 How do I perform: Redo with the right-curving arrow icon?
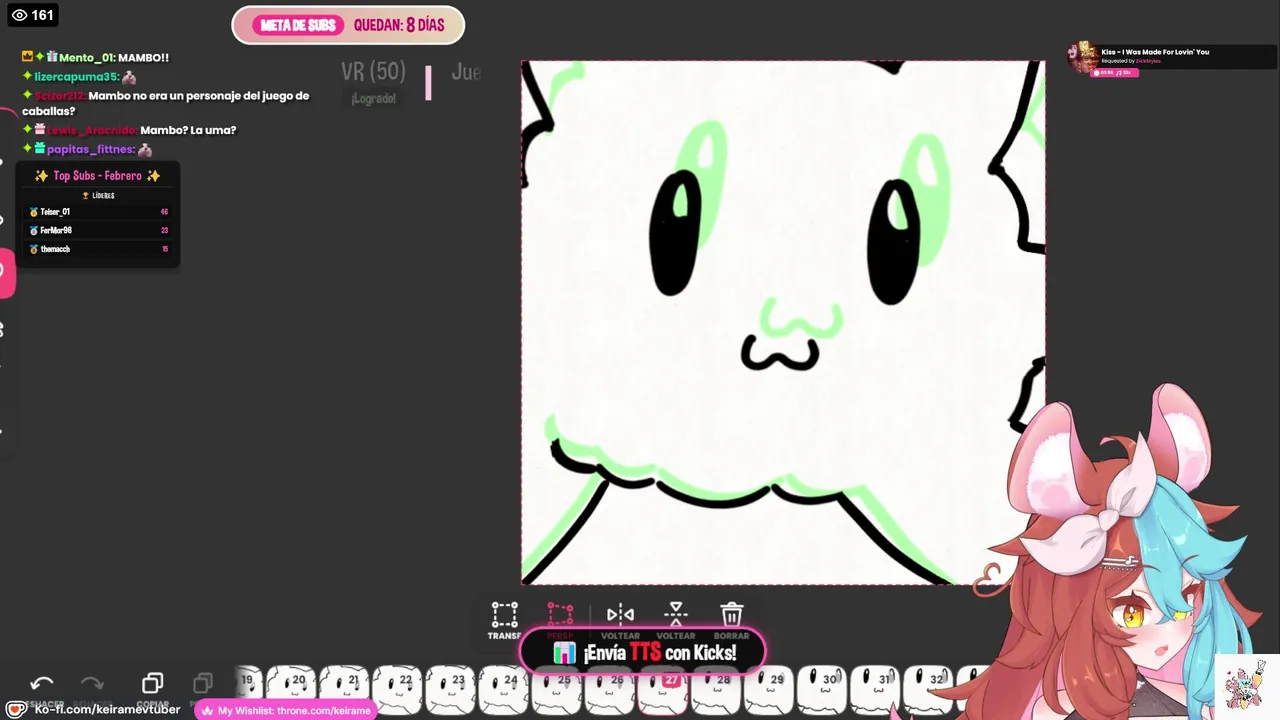[92, 683]
